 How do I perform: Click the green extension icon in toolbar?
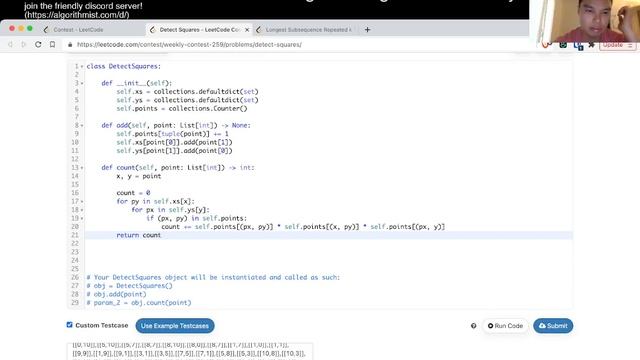(563, 45)
